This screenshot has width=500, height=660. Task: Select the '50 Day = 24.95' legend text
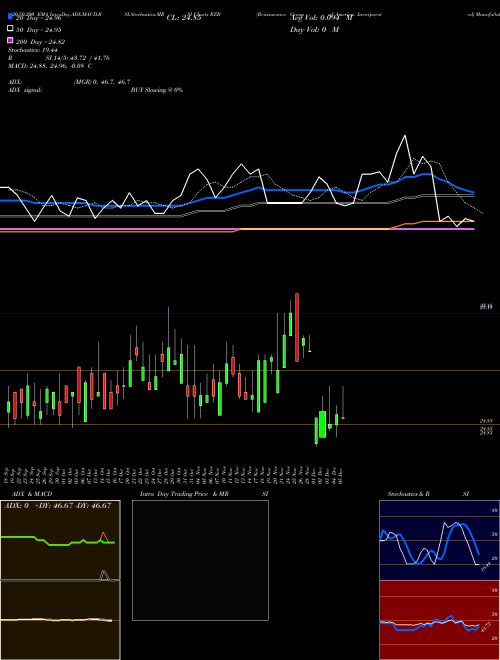coord(38,29)
